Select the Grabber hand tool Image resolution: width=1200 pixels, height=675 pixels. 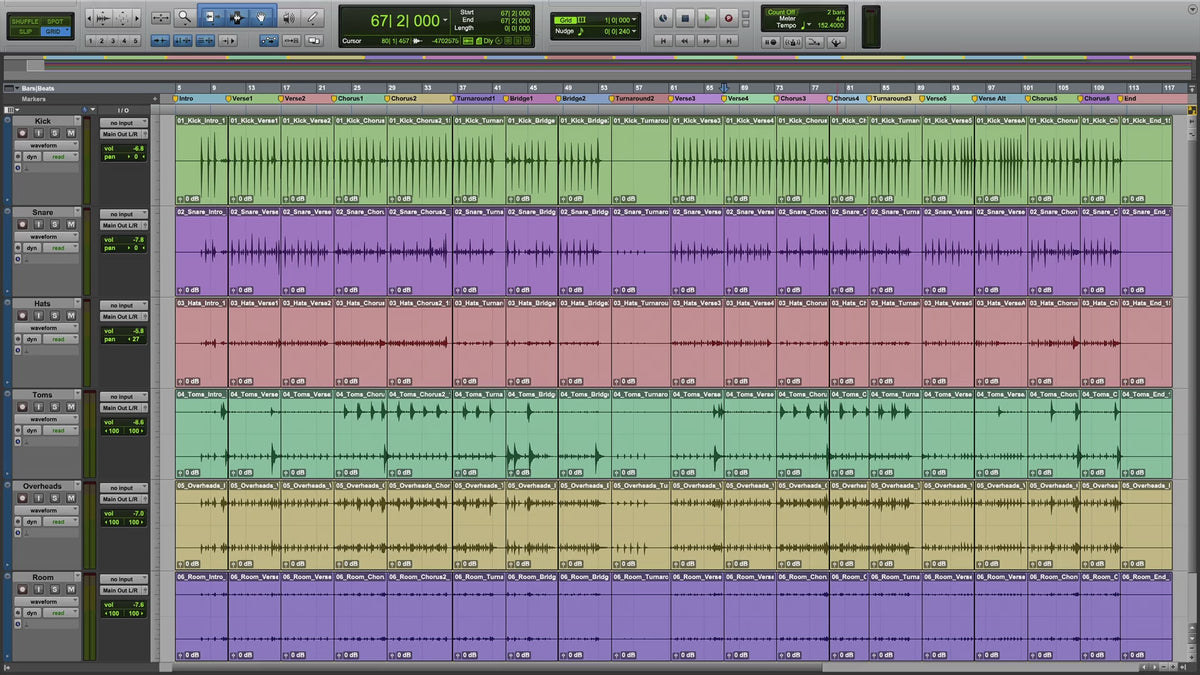[261, 17]
